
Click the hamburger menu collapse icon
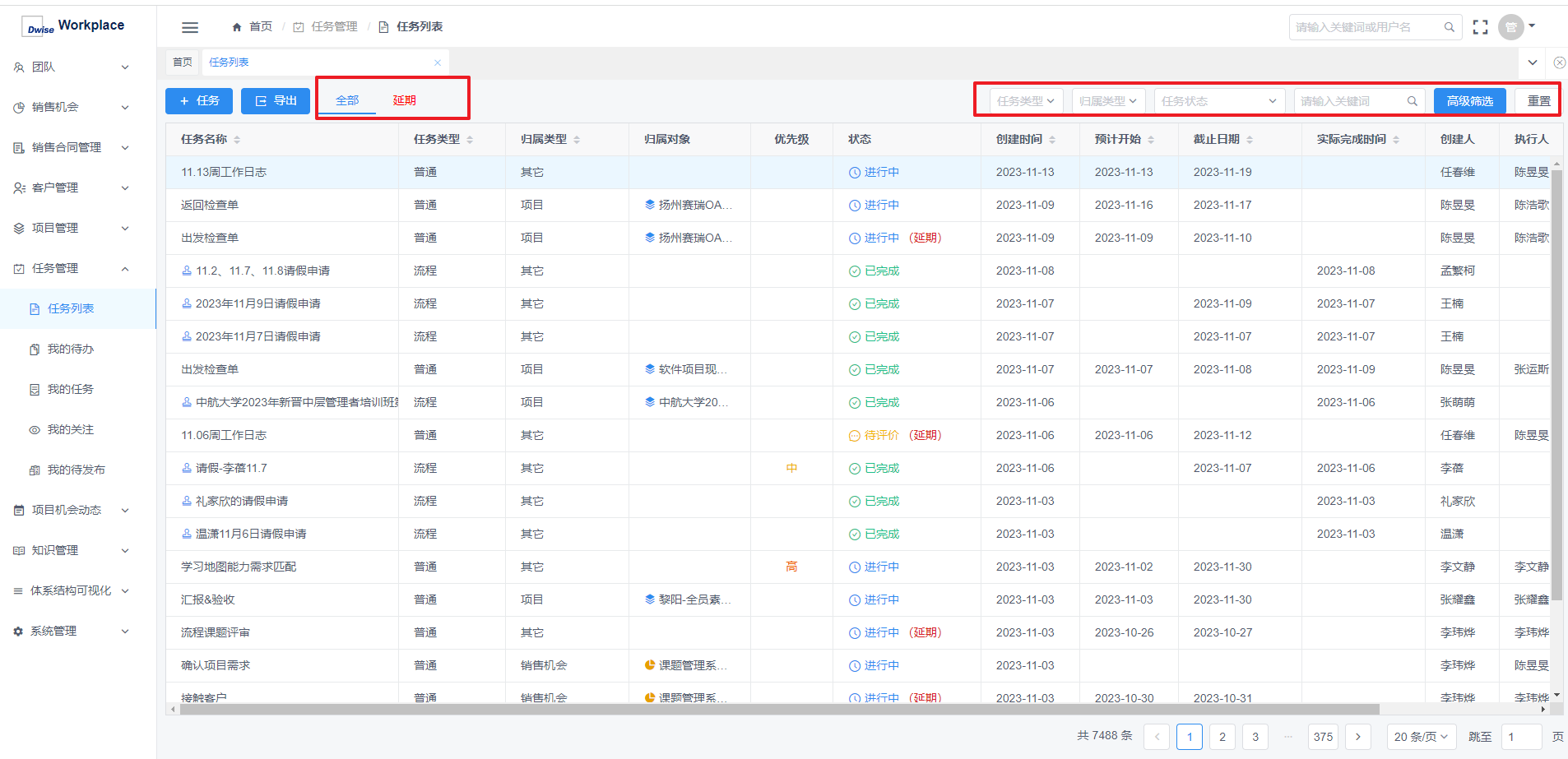[190, 27]
